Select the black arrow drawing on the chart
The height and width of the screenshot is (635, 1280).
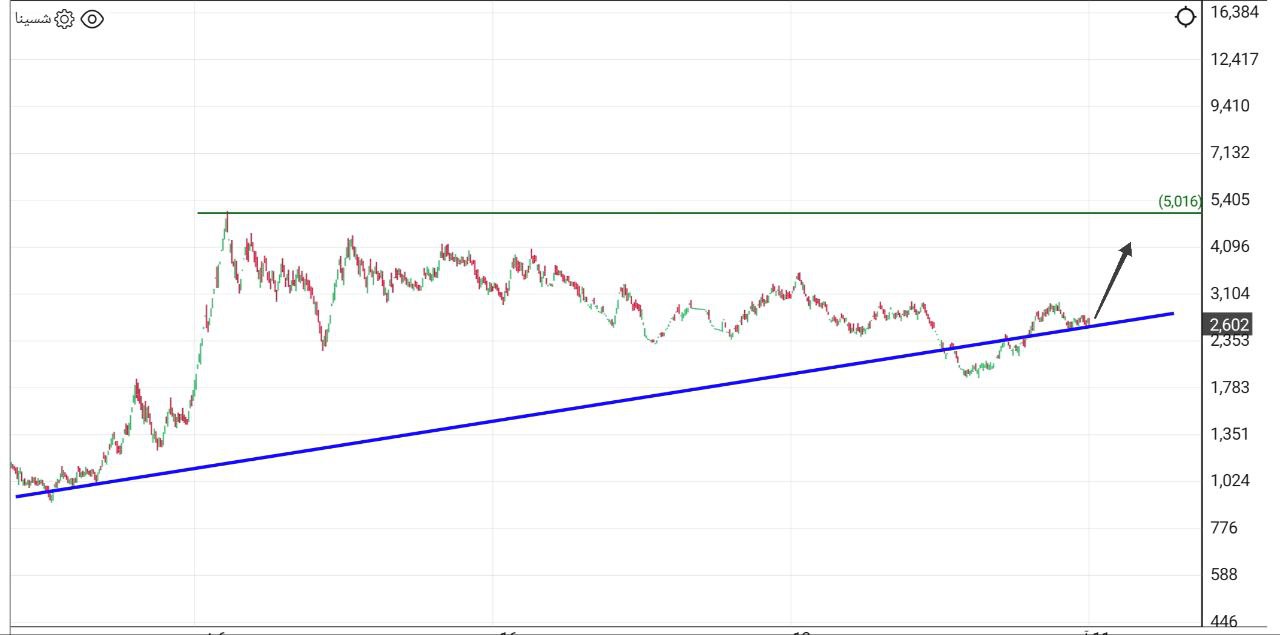pyautogui.click(x=1110, y=280)
